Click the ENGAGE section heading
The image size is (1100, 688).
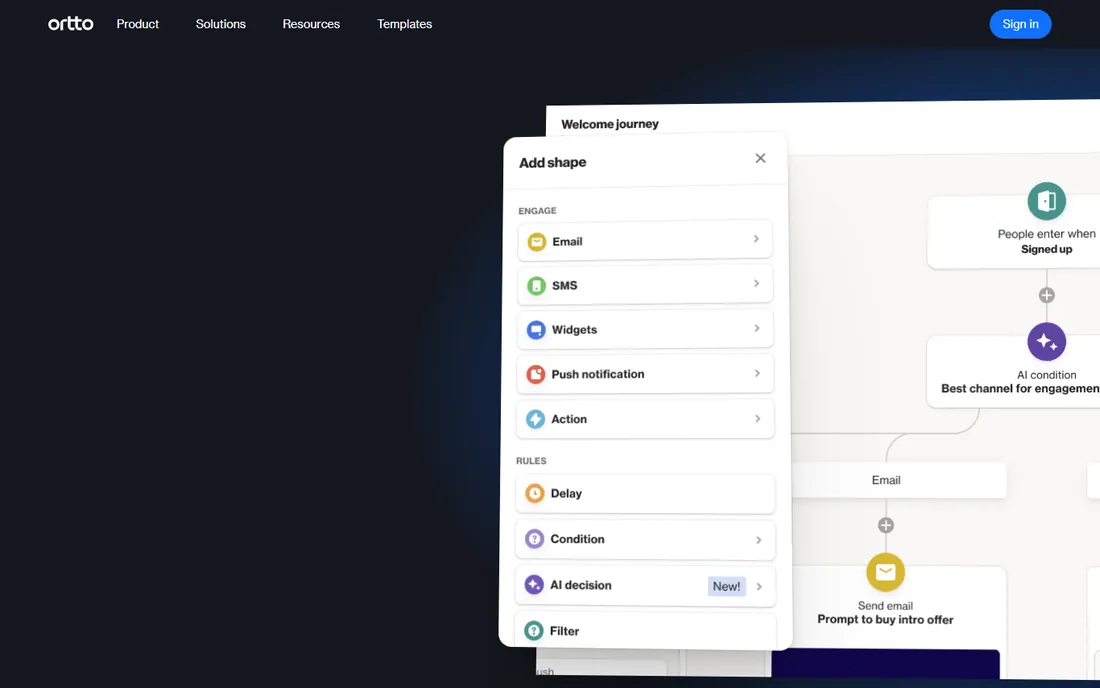coord(537,211)
